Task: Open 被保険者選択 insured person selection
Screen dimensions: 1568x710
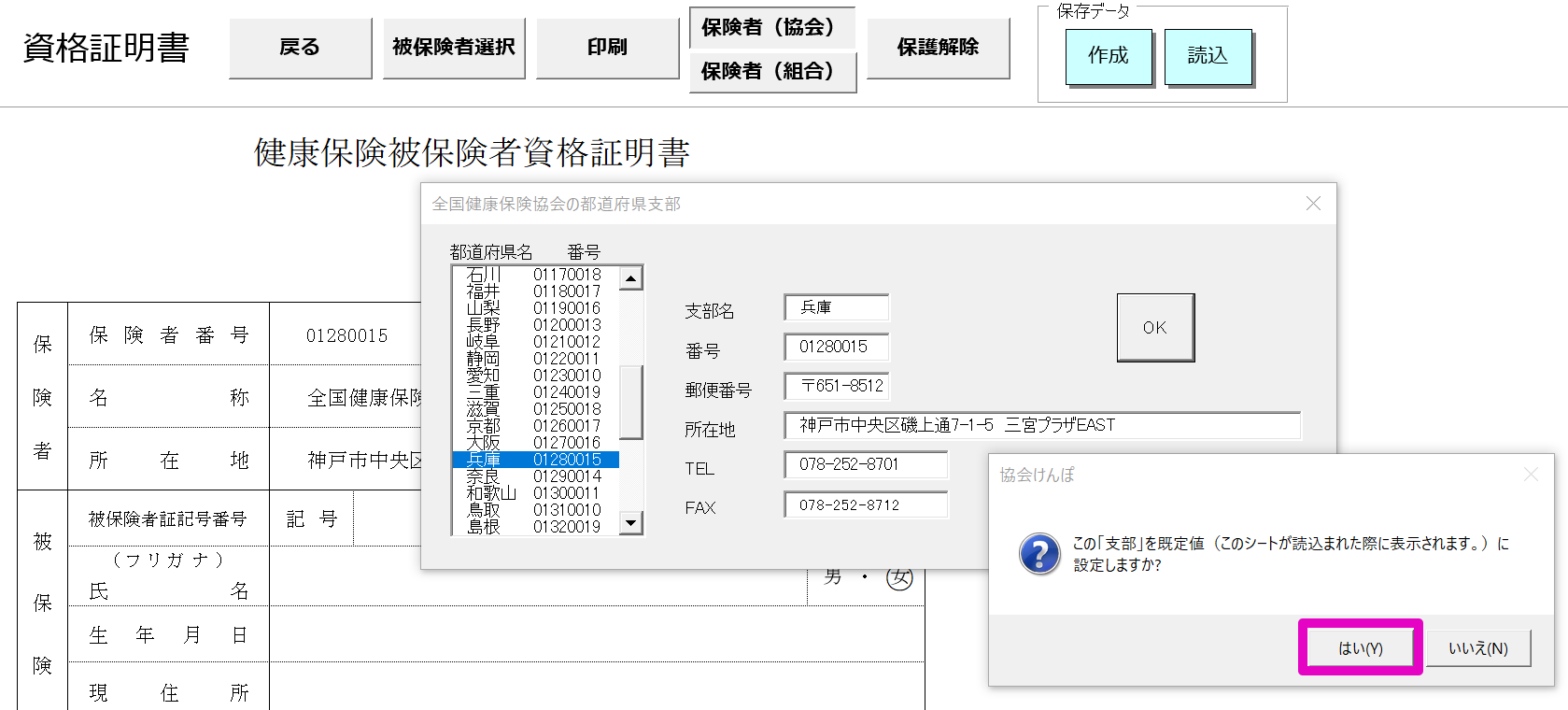Action: point(454,48)
